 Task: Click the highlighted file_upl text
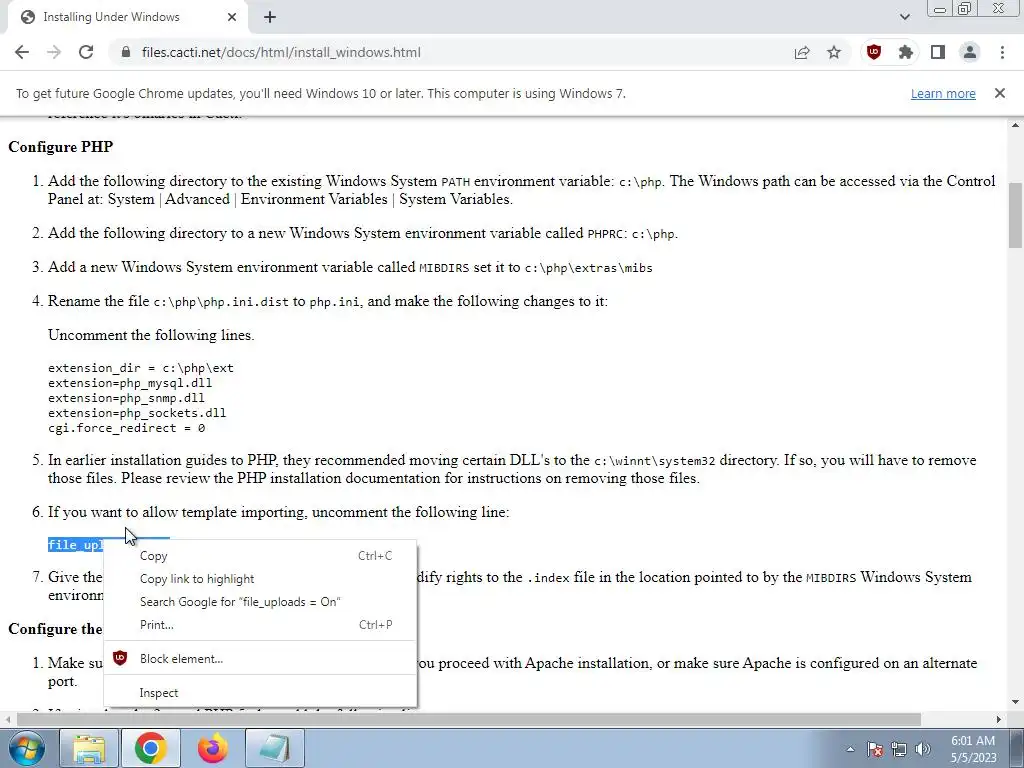pos(76,545)
